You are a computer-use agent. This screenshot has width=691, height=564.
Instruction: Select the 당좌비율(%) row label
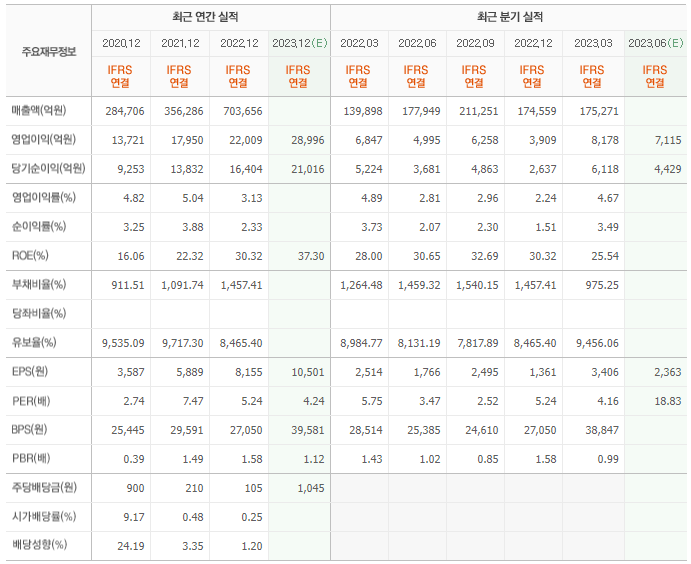click(x=39, y=314)
